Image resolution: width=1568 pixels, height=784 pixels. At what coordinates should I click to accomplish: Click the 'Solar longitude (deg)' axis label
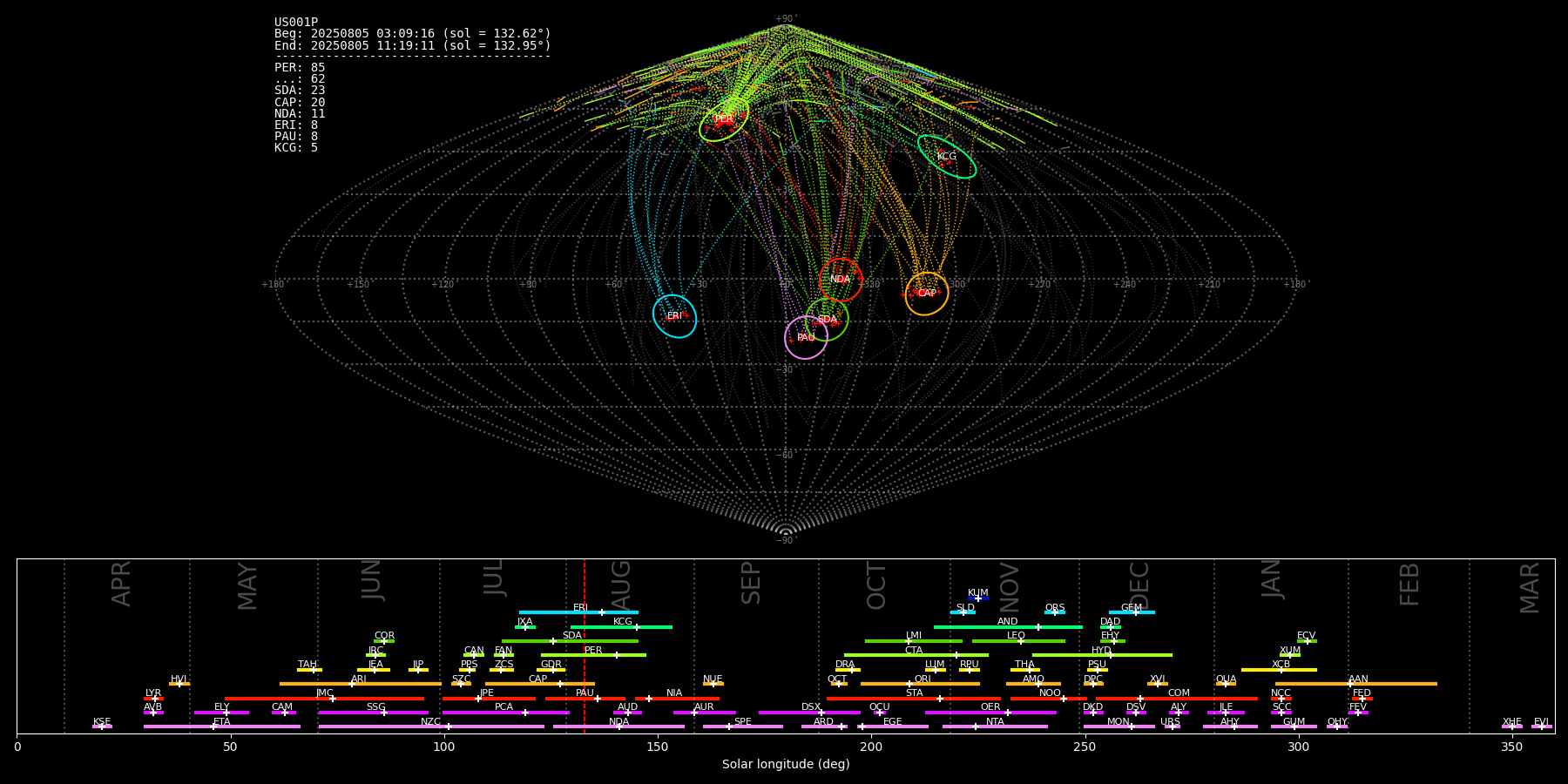click(786, 765)
